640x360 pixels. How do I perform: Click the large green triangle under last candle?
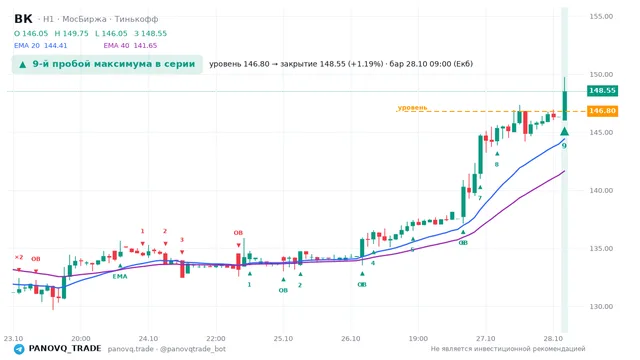click(564, 131)
